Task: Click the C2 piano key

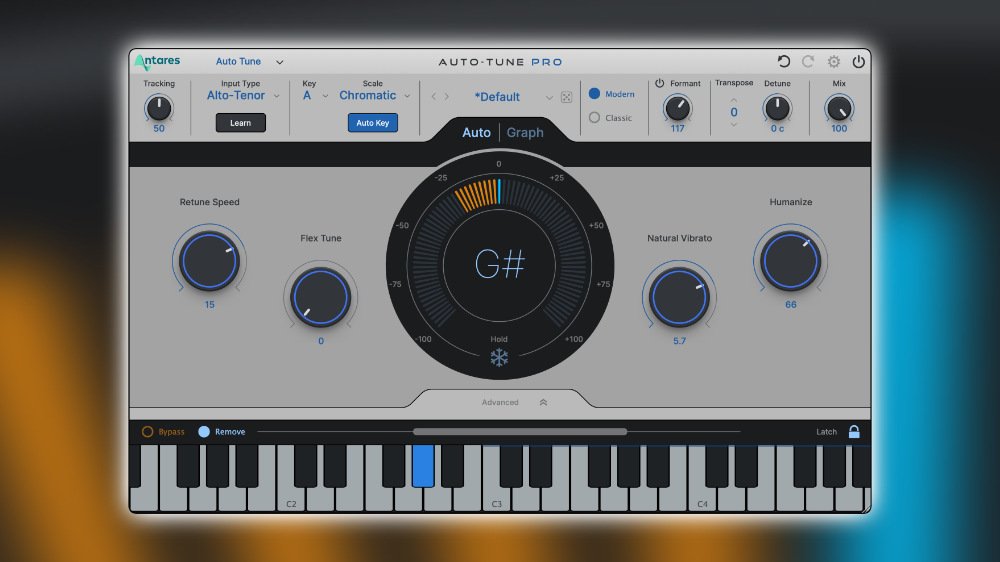Action: [291, 499]
